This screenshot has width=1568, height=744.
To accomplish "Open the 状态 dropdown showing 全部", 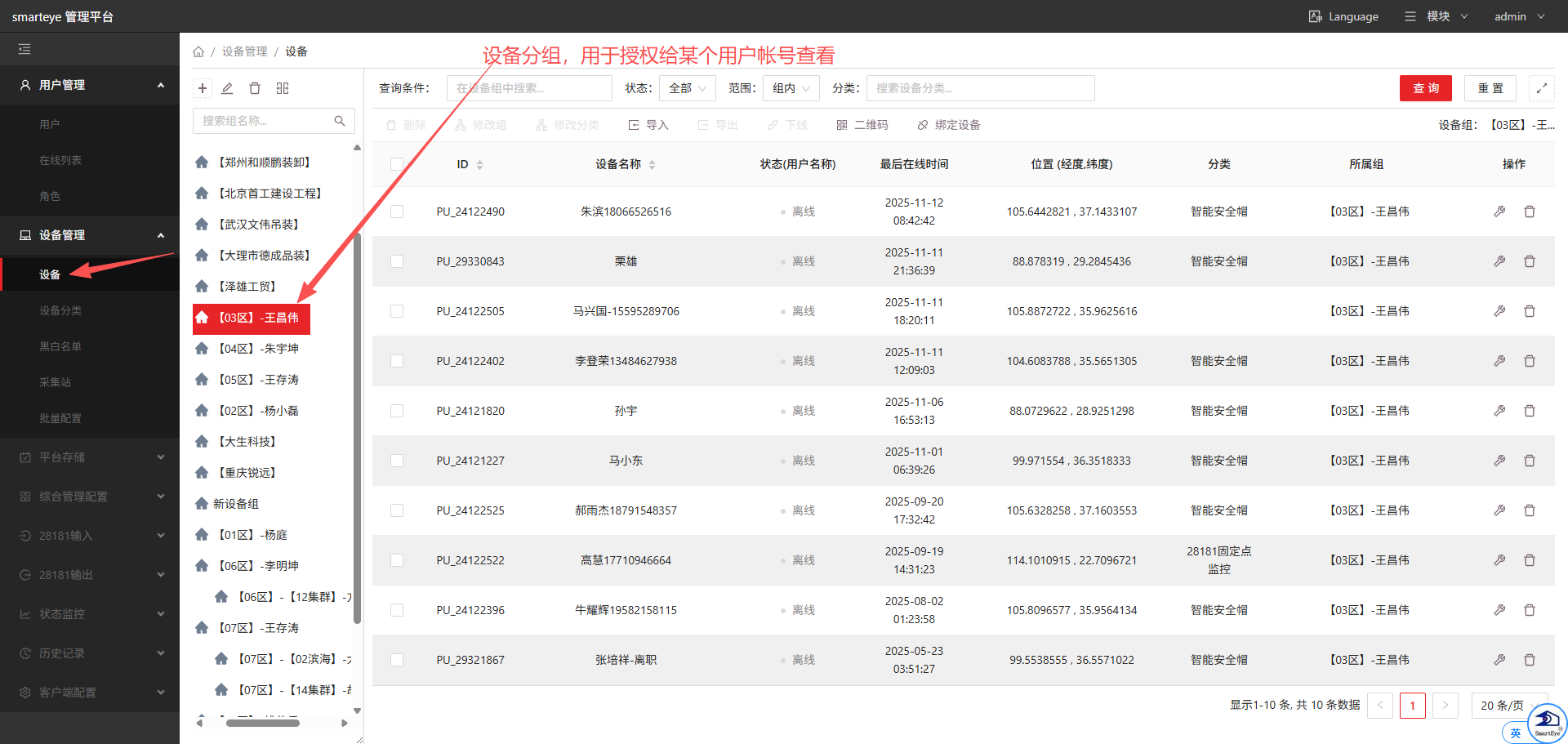I will pos(687,88).
